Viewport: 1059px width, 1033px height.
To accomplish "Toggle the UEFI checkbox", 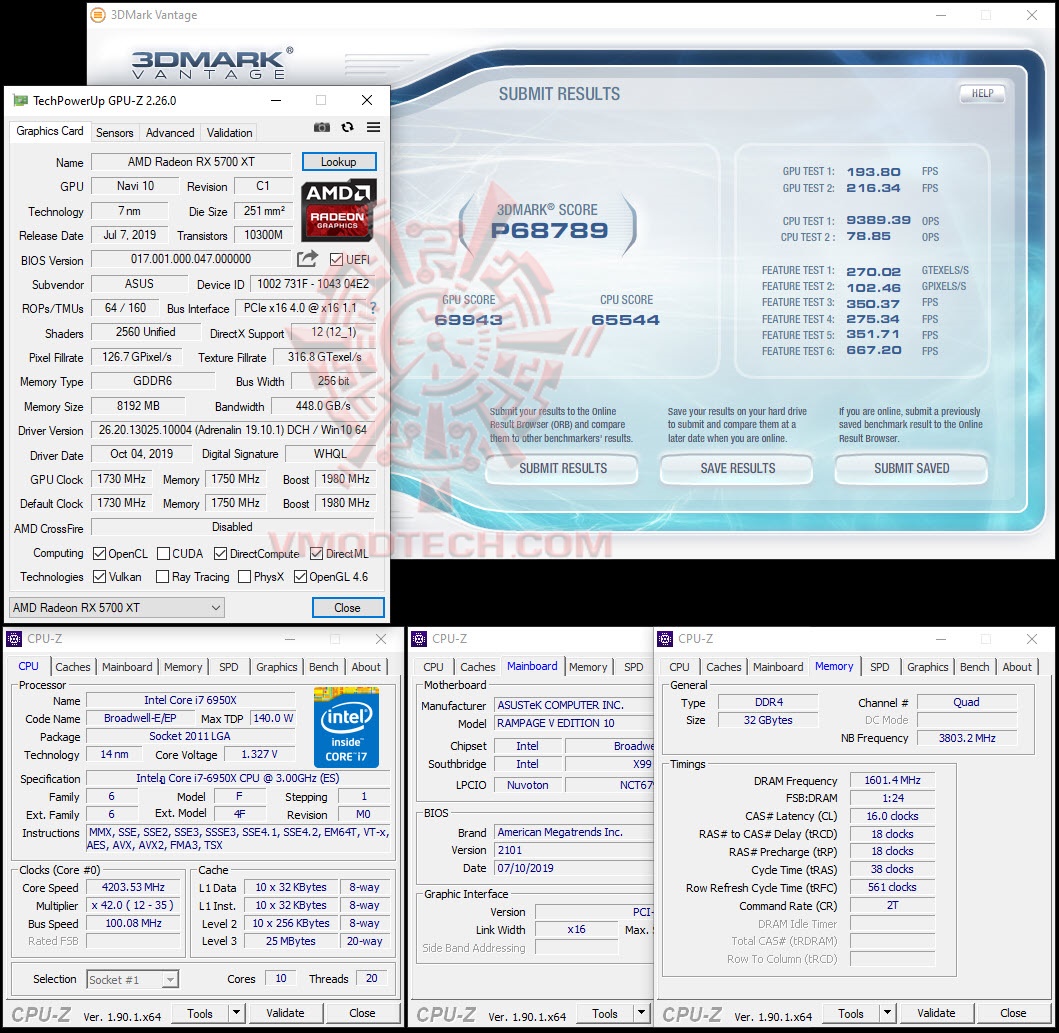I will [336, 259].
